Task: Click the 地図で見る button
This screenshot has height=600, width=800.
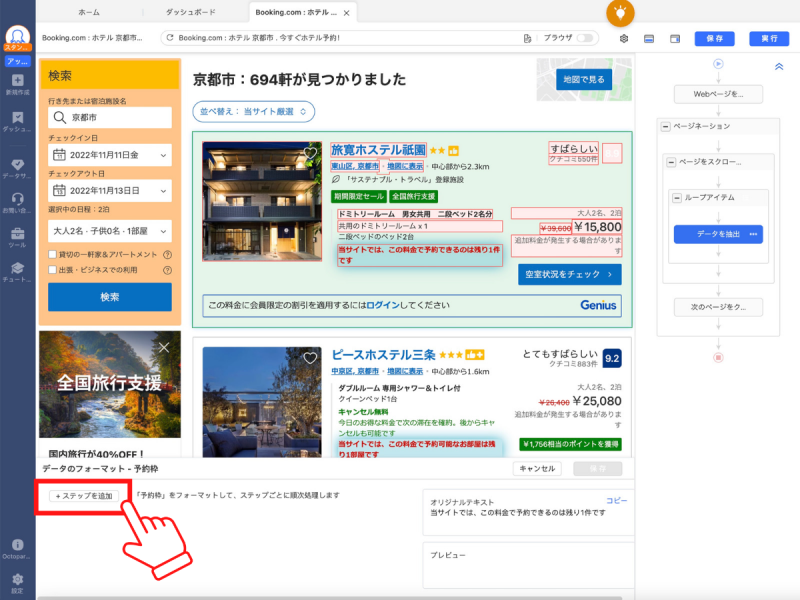Action: point(584,80)
